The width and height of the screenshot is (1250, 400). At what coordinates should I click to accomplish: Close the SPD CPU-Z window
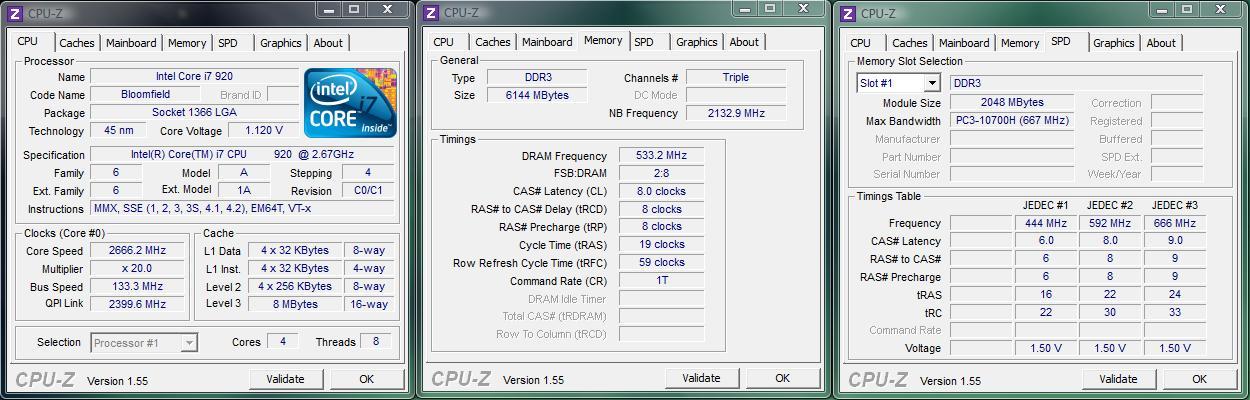point(1222,9)
